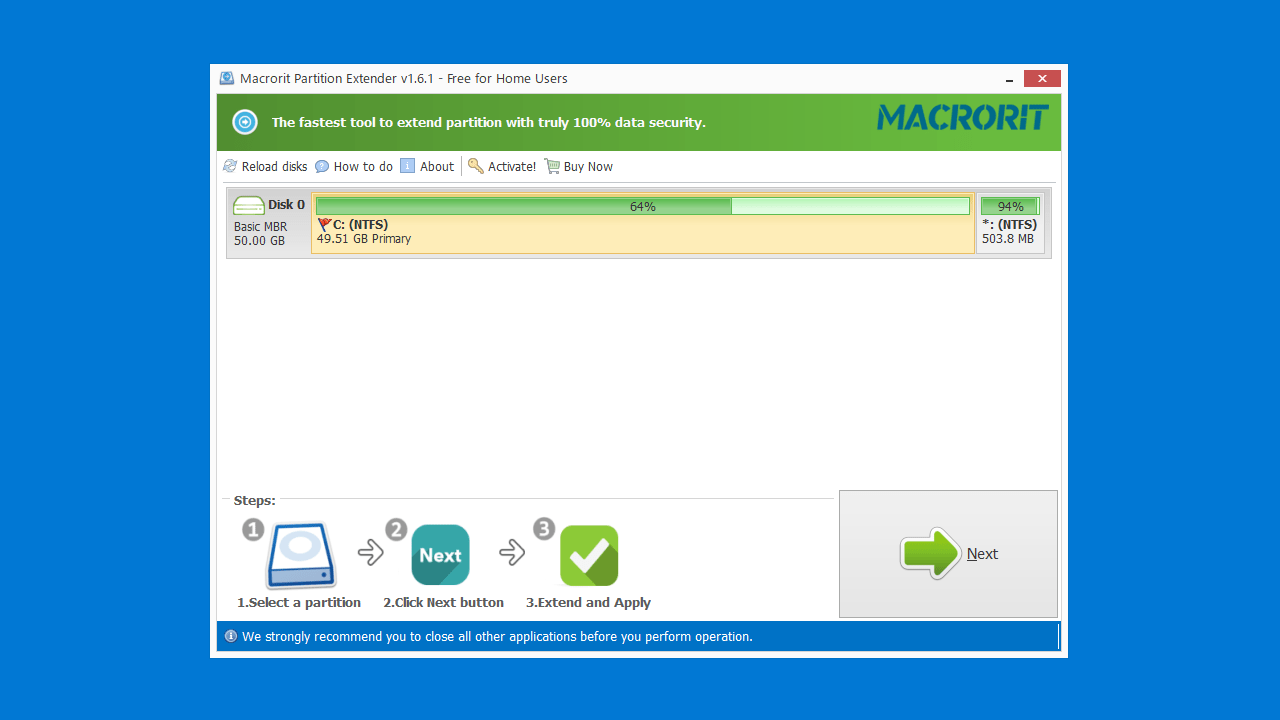
Task: Click the "Basic MBR" disk label
Action: click(x=261, y=227)
